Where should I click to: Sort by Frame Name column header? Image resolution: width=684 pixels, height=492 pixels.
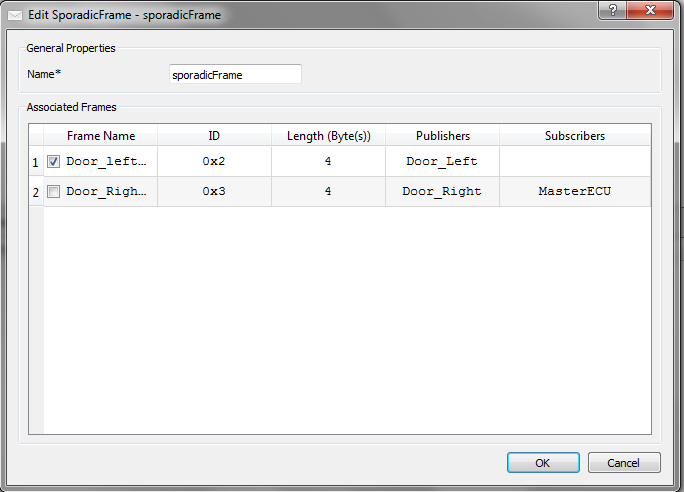101,136
